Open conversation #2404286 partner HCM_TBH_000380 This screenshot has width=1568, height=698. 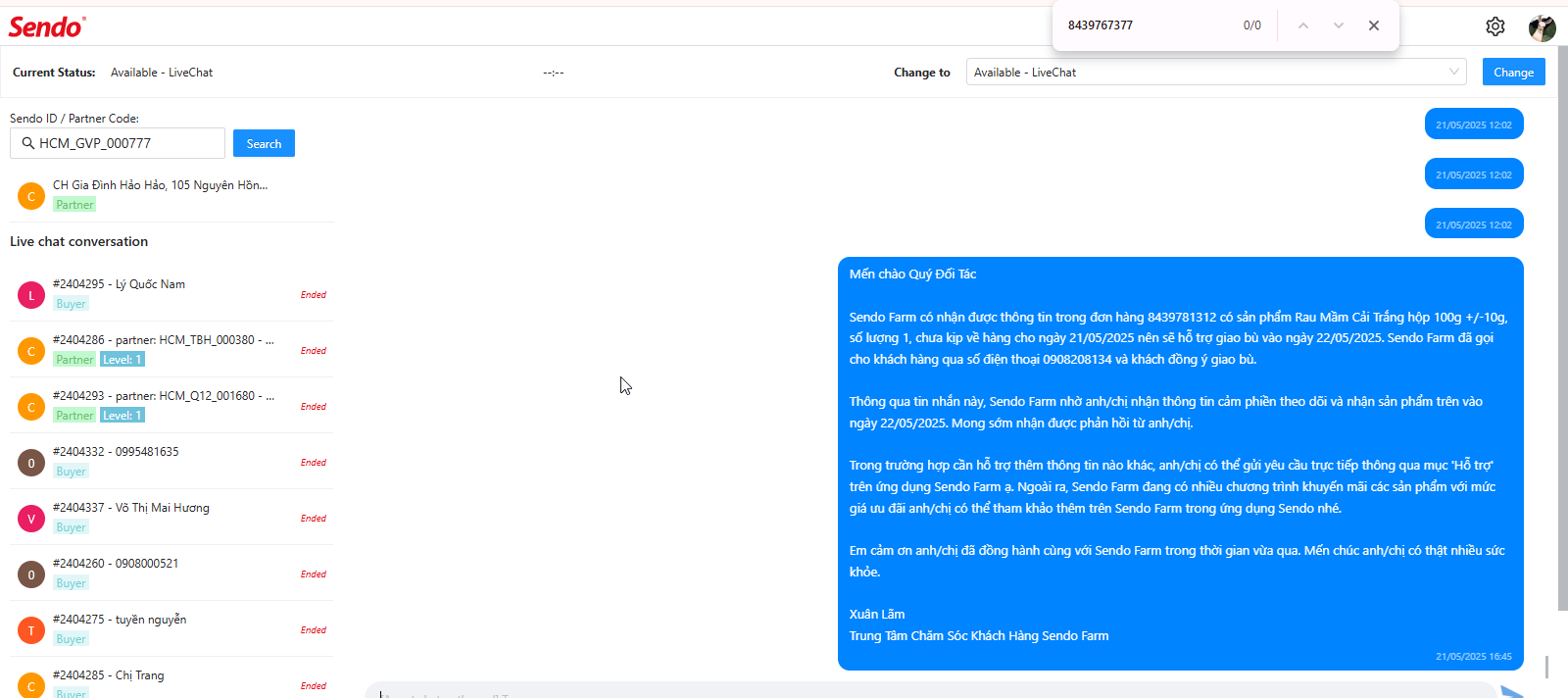[x=171, y=350]
